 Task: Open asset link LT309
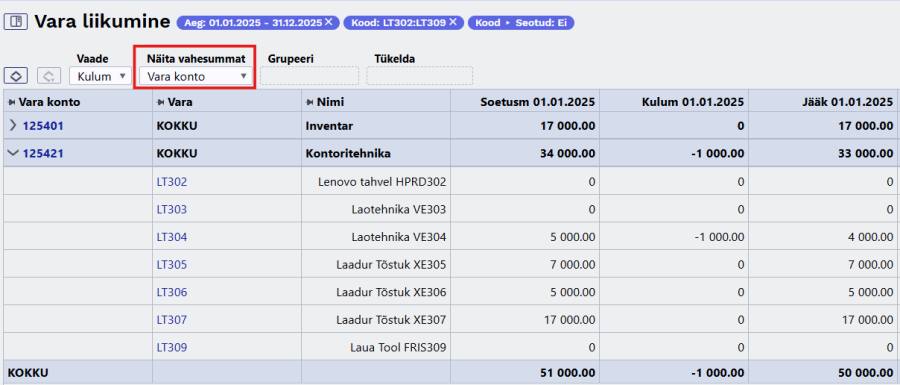[172, 347]
